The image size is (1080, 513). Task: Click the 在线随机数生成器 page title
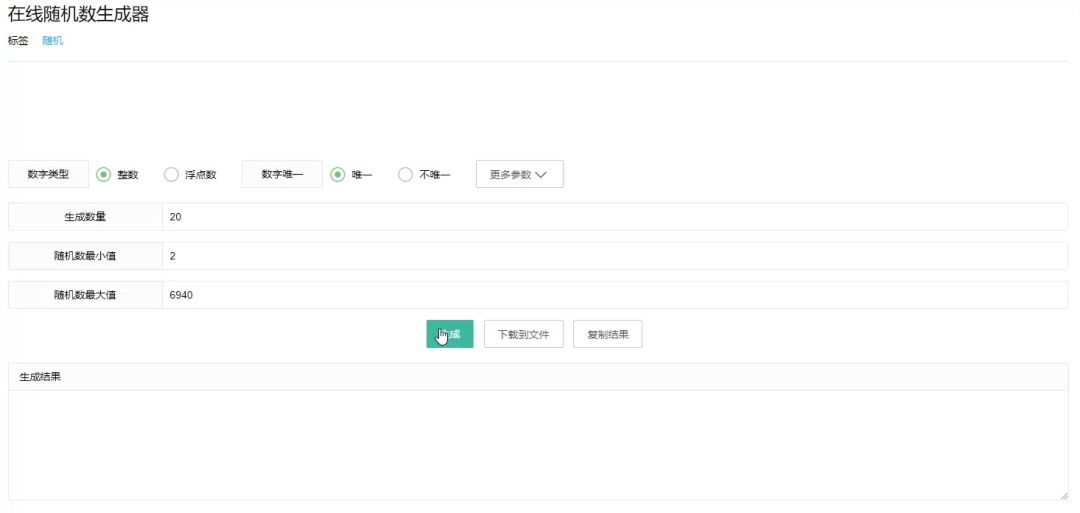[x=79, y=15]
